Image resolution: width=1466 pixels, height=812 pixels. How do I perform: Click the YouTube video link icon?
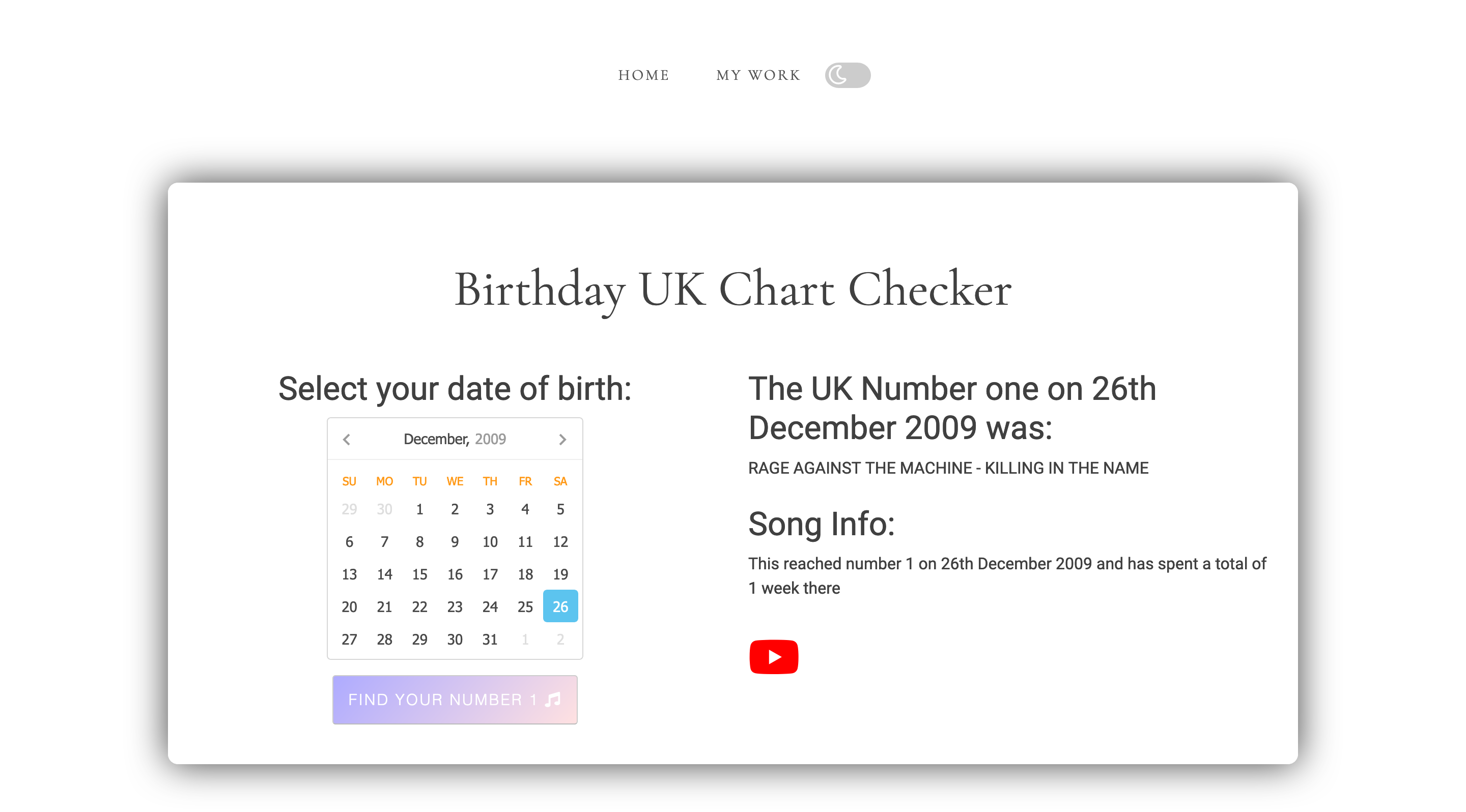click(x=774, y=657)
